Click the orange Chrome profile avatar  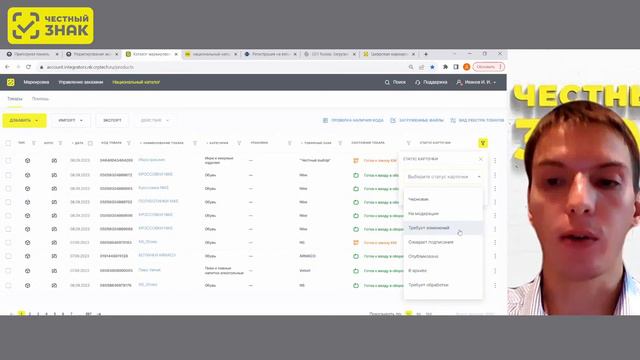coord(467,67)
